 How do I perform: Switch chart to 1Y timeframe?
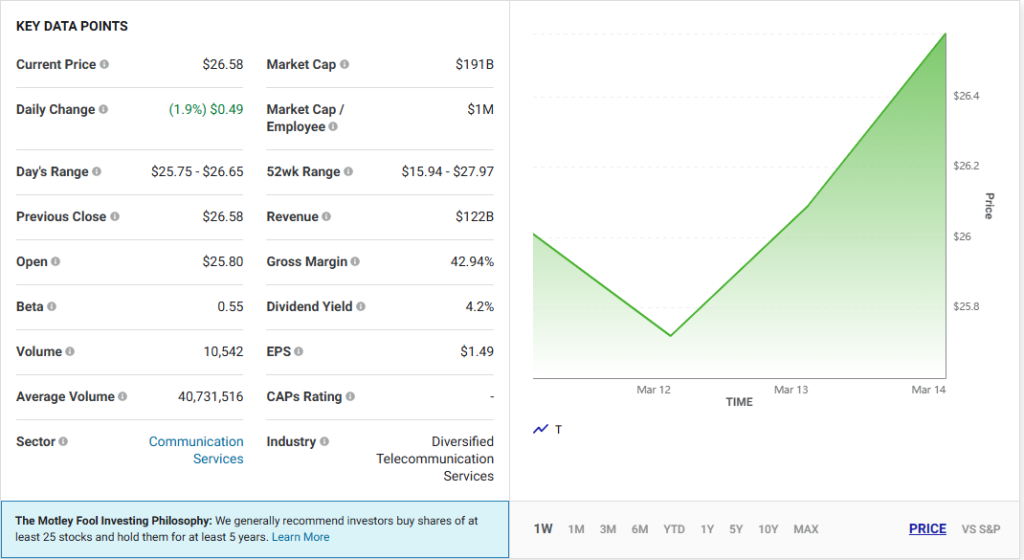click(x=707, y=529)
